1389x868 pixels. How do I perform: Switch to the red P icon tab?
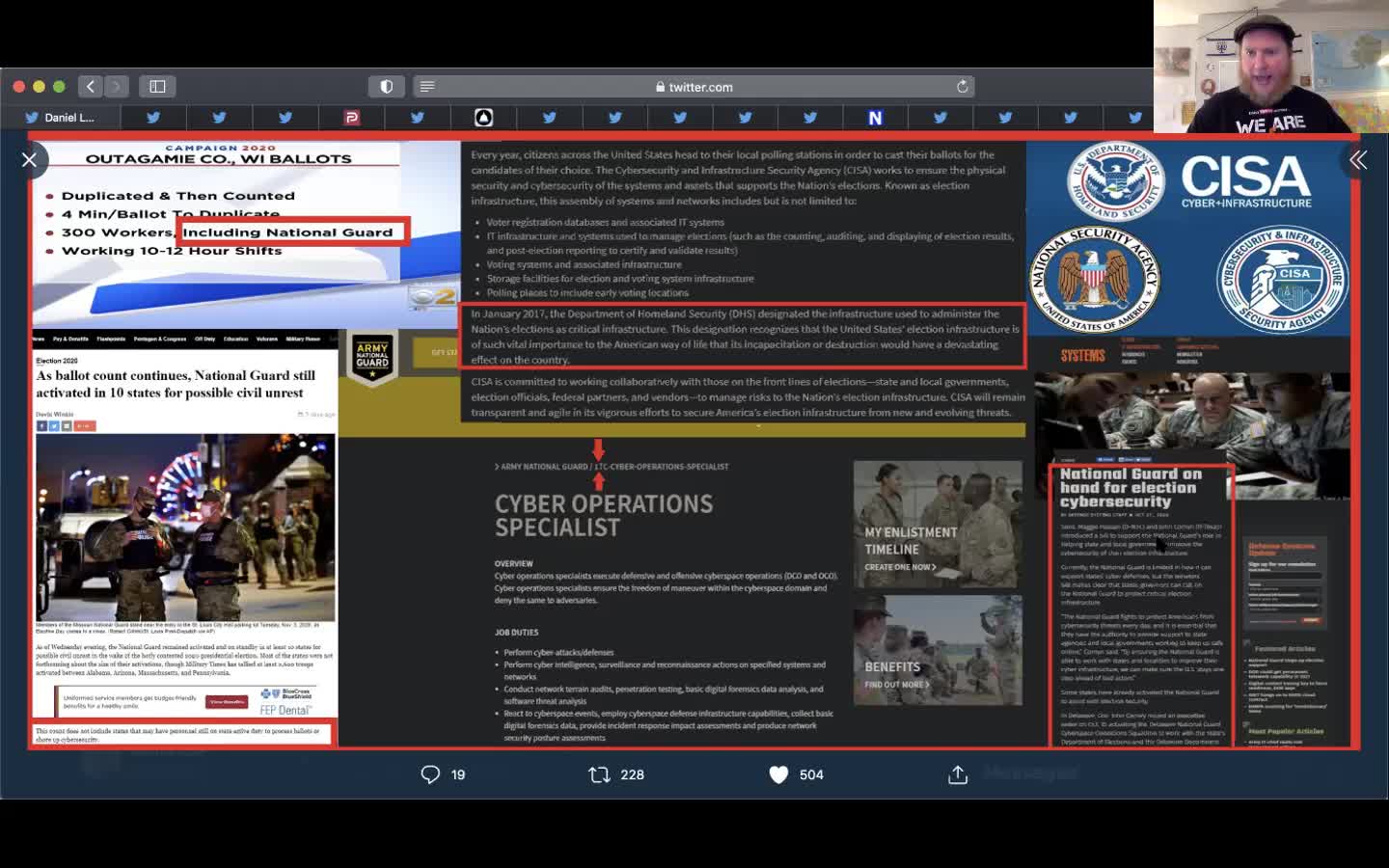point(351,118)
